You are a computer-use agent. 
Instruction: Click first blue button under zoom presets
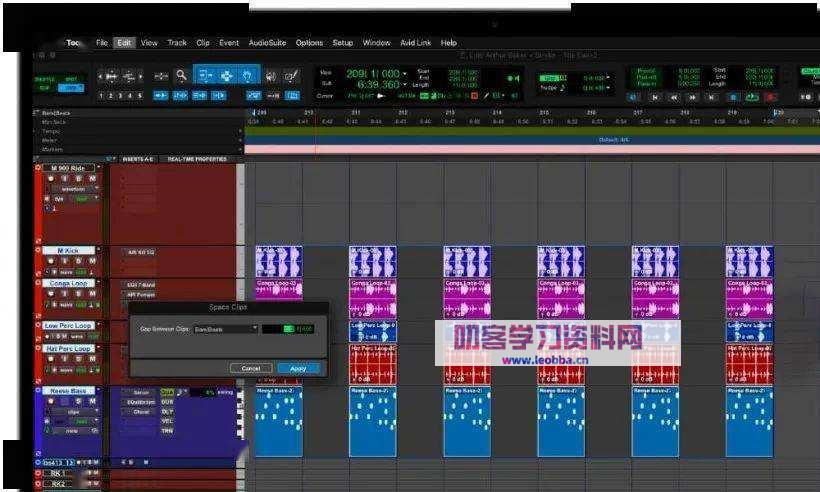[161, 96]
